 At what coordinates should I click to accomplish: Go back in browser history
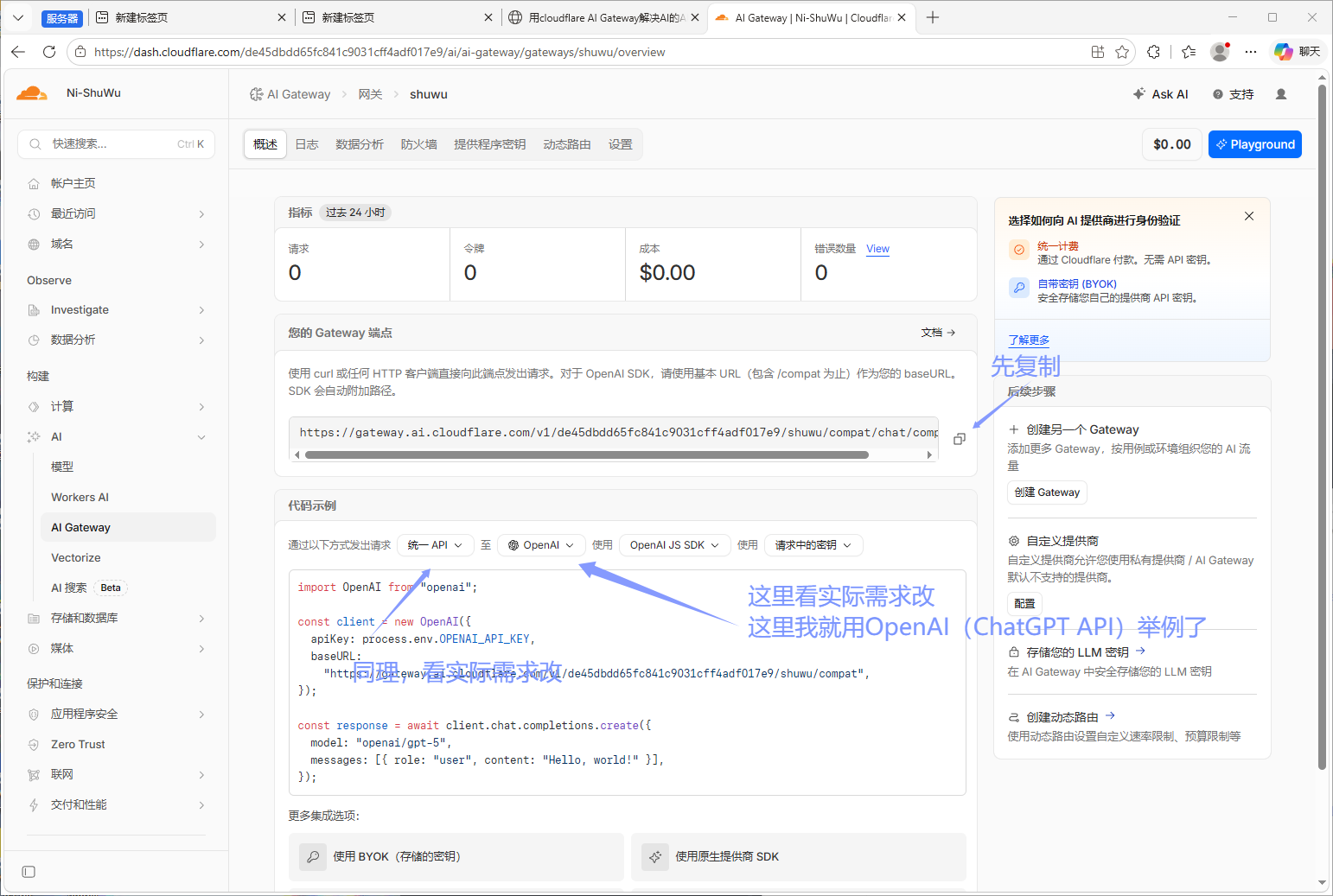[18, 52]
